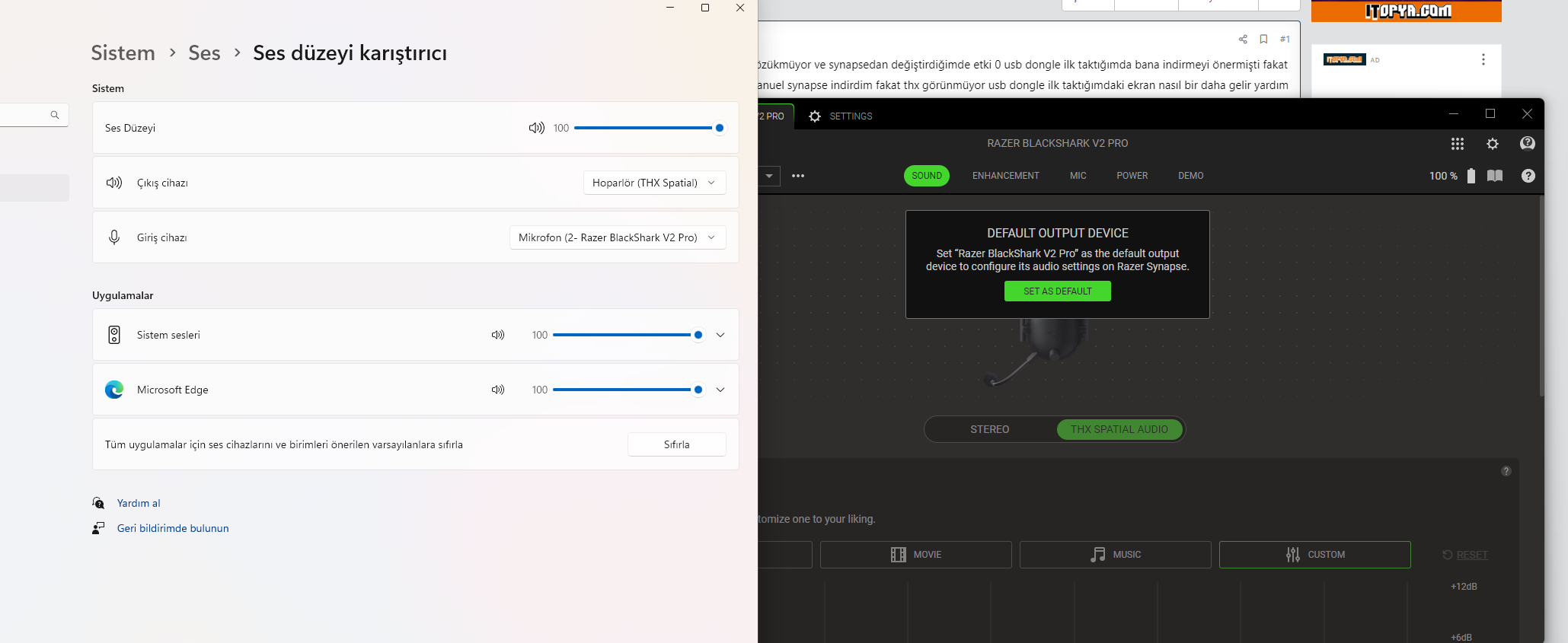1568x643 pixels.
Task: Click the iTopya.com banner logo
Action: click(1407, 11)
